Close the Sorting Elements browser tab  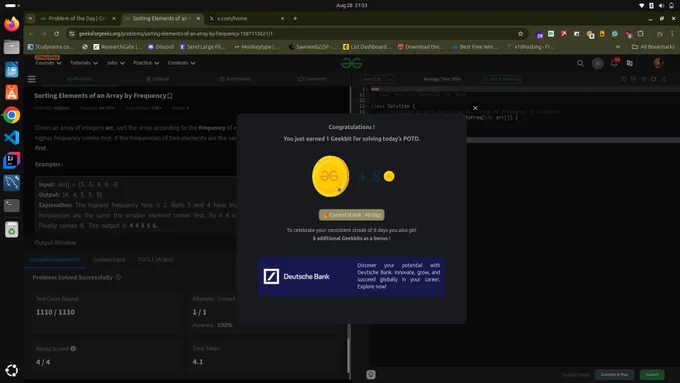click(x=198, y=18)
